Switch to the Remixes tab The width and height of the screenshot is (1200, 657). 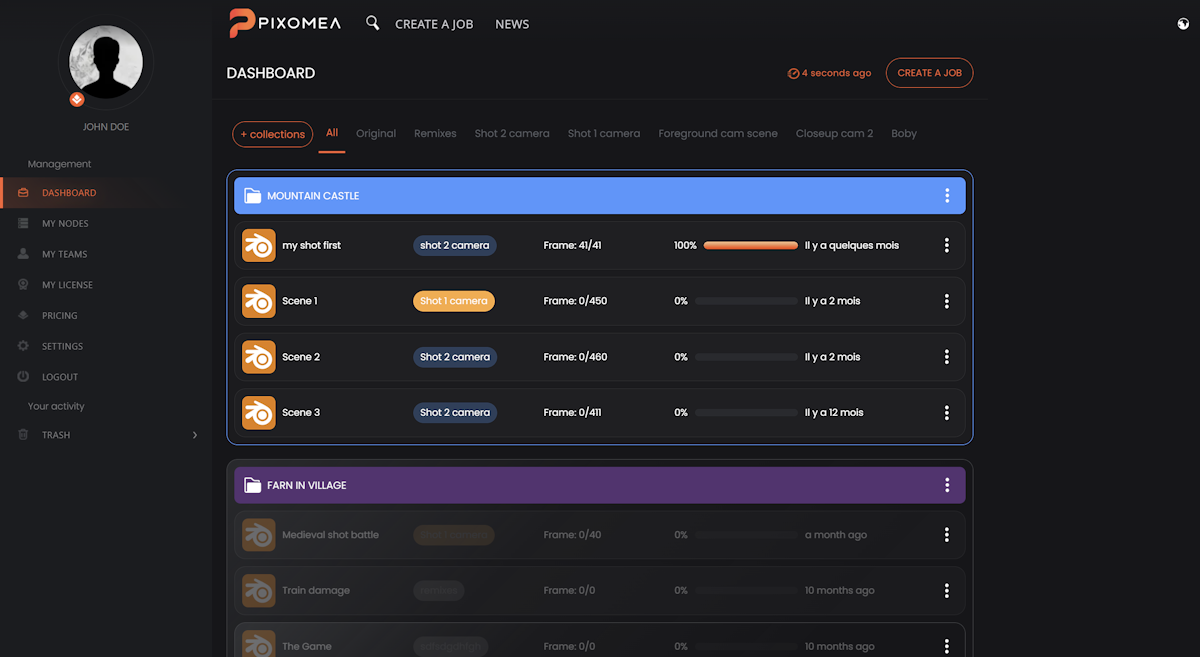point(435,133)
